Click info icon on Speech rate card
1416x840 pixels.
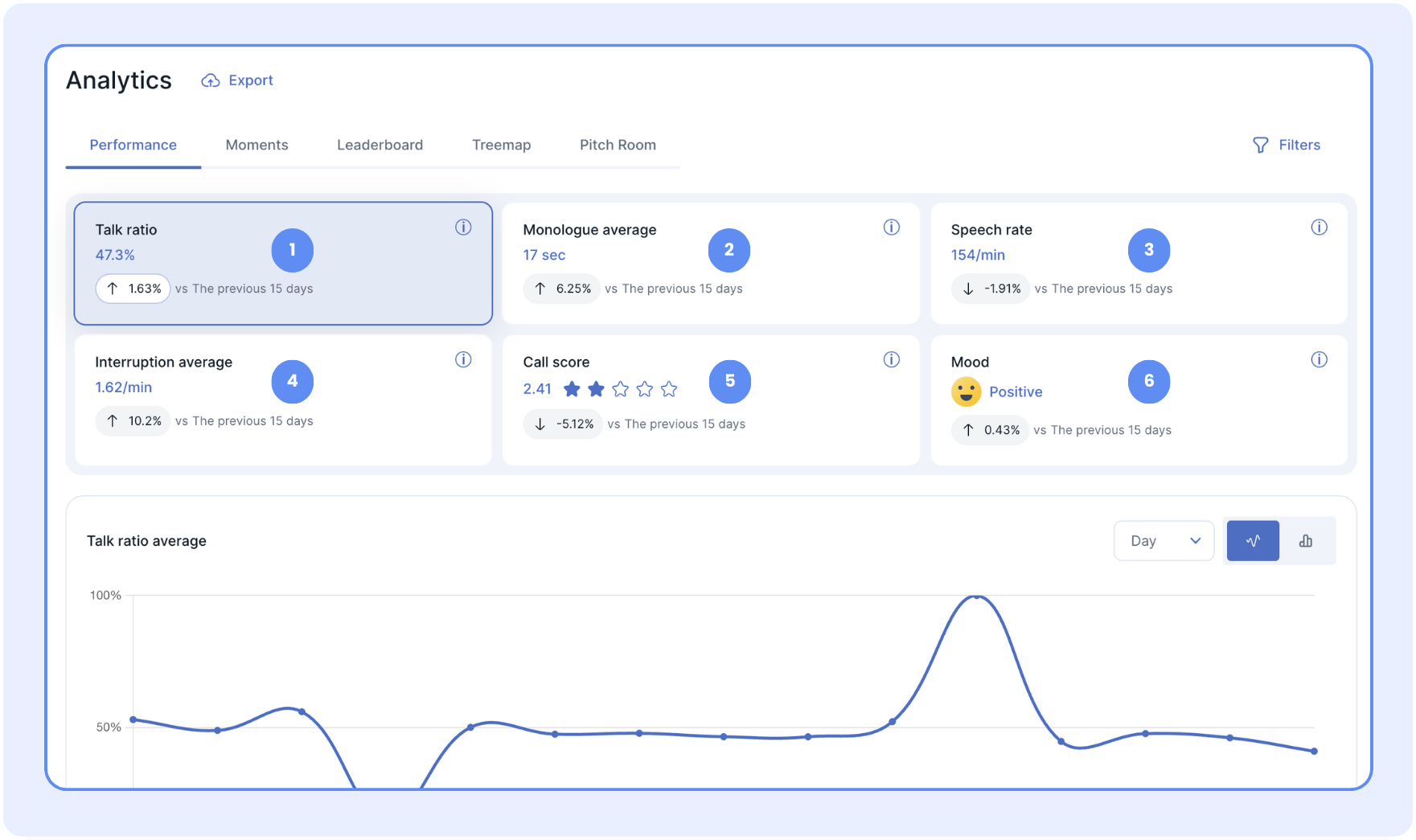coord(1319,227)
